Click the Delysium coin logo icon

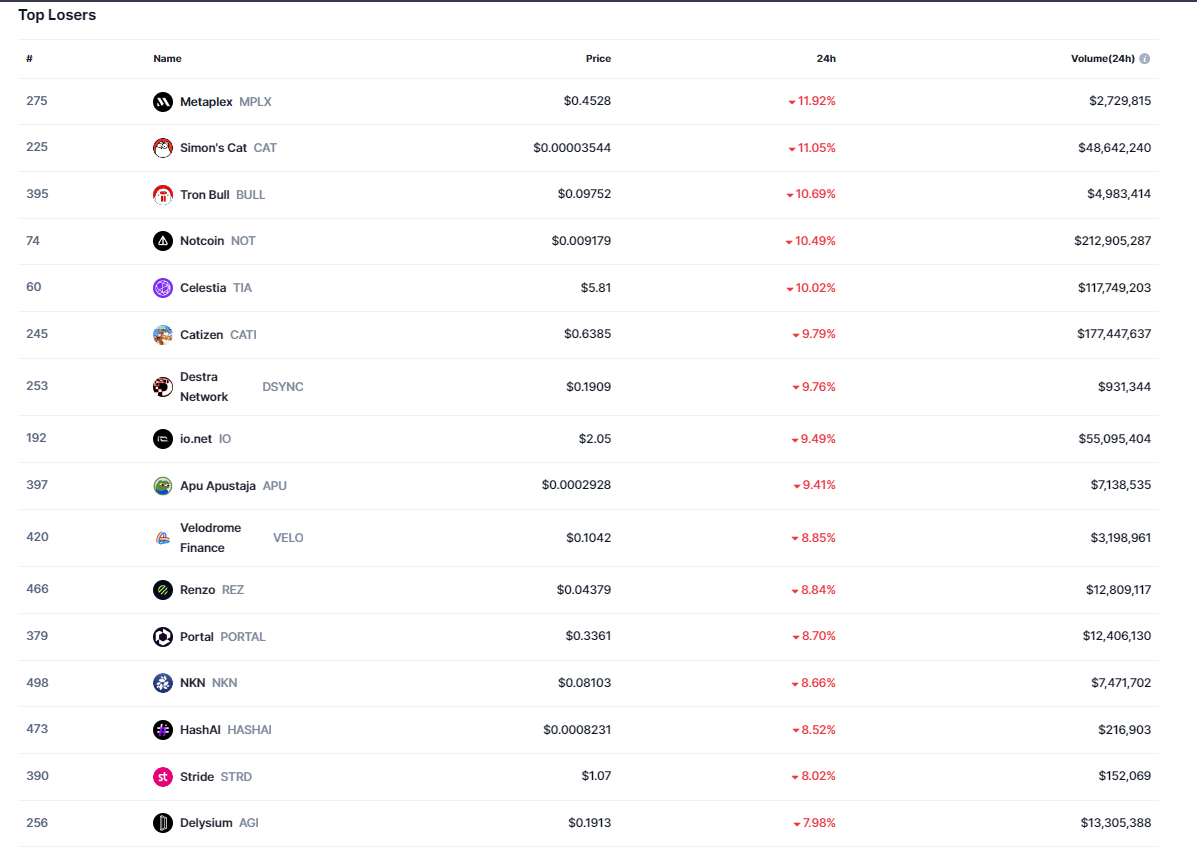click(163, 823)
